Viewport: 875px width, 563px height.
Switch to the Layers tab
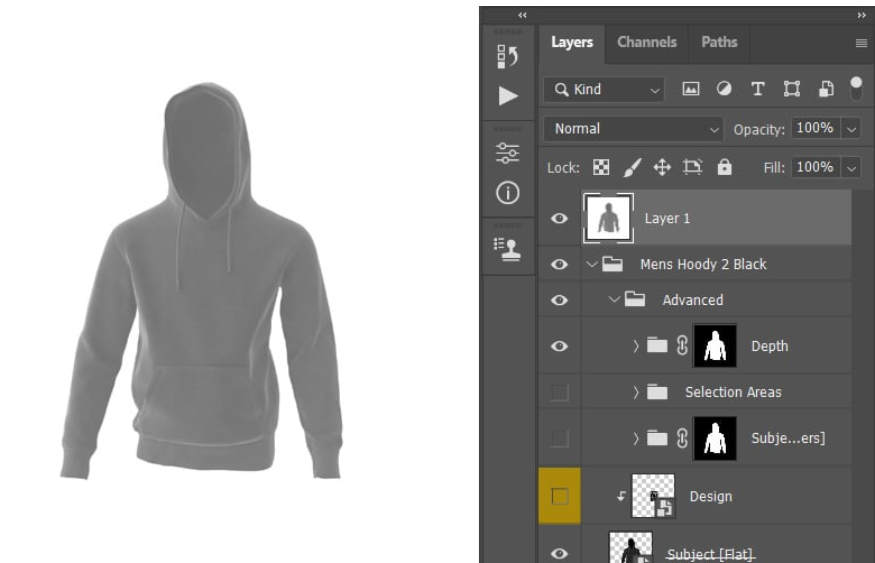572,42
